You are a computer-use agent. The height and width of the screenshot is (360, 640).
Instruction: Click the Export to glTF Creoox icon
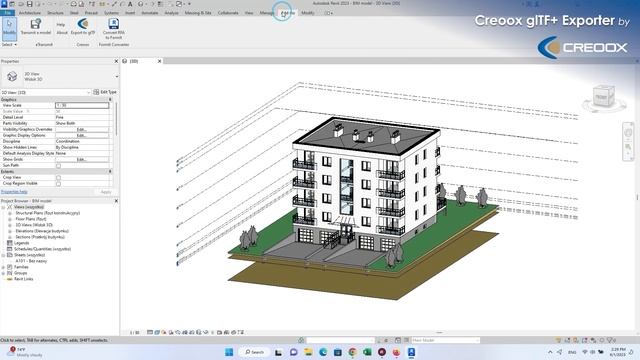click(83, 24)
